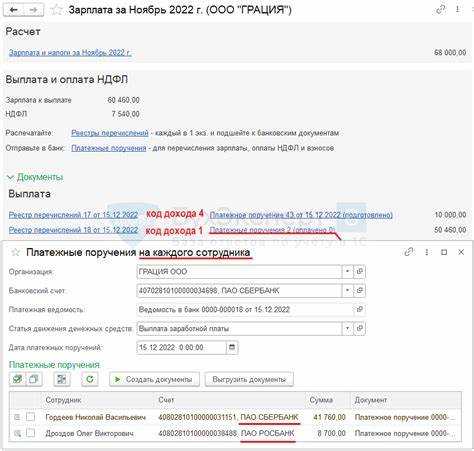Tick the checkbox for Гордеев Николай Васильевич
This screenshot has width=474, height=451.
click(30, 417)
